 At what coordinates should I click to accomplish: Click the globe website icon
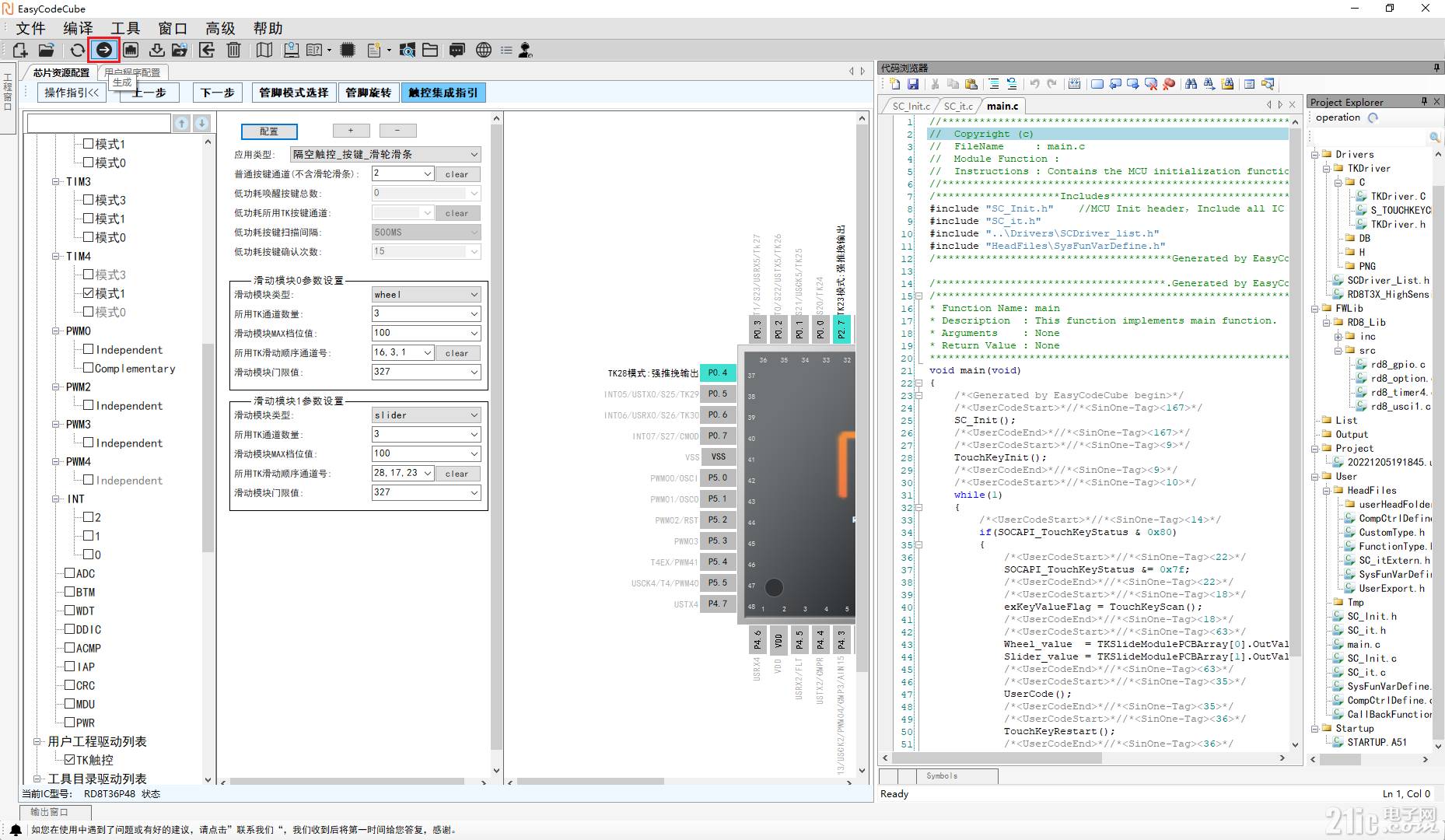484,51
